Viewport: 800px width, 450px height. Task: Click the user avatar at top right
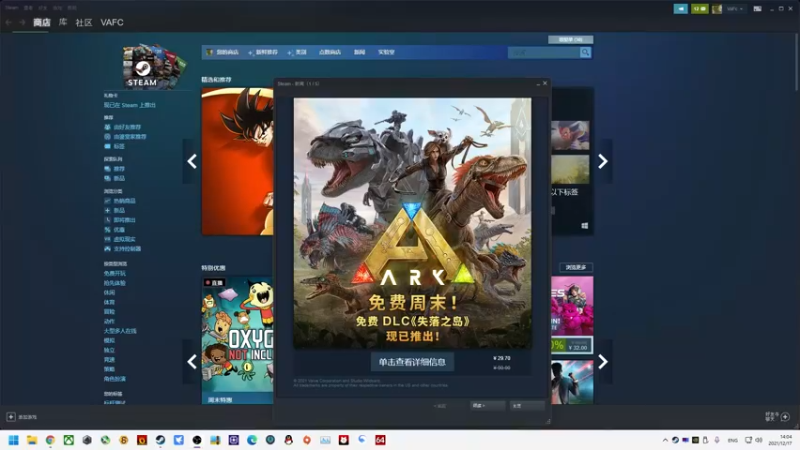click(x=717, y=9)
